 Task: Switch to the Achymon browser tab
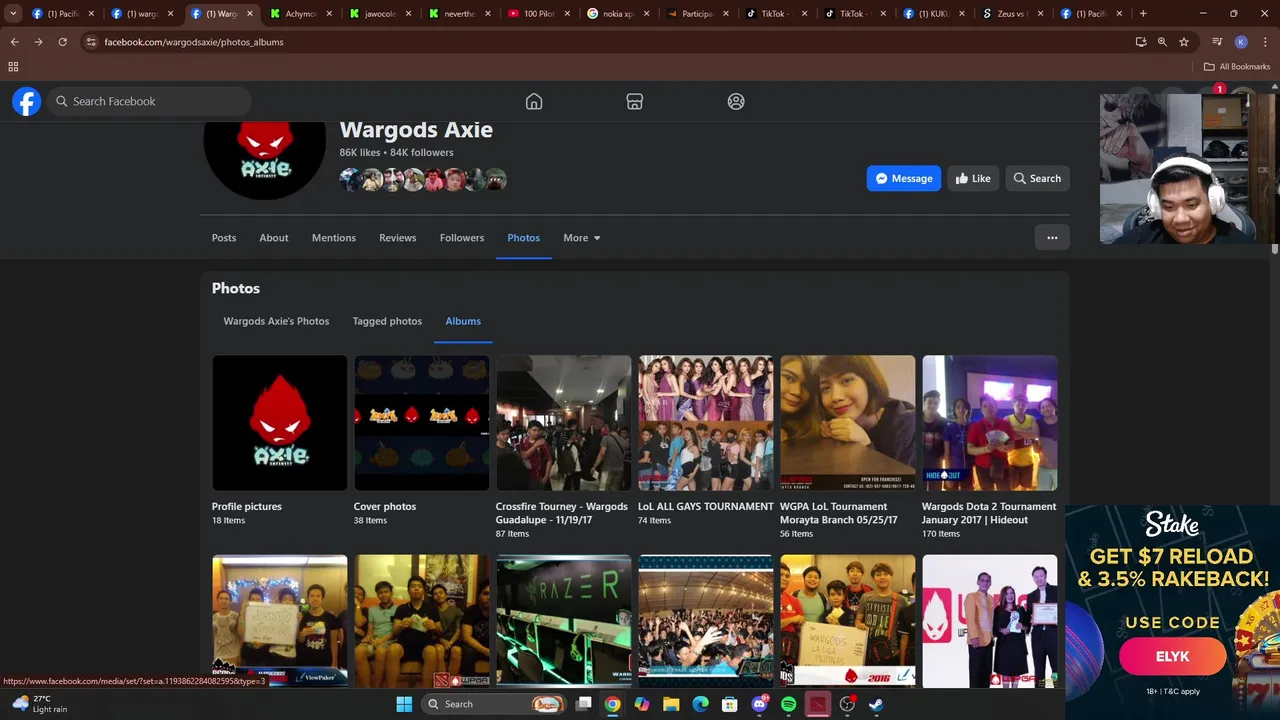tap(301, 14)
